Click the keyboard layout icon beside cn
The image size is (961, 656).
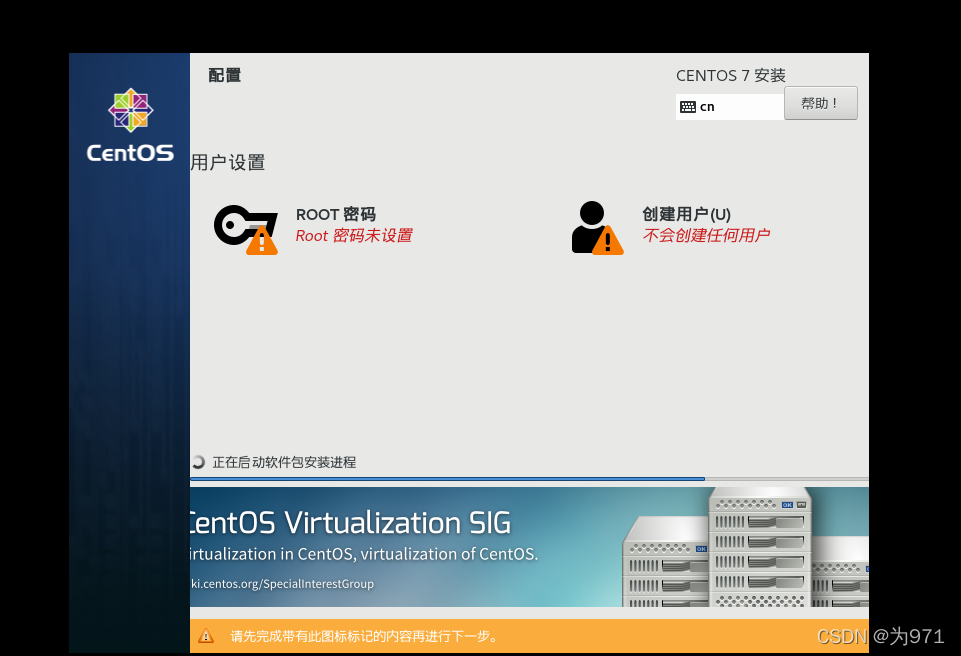pyautogui.click(x=688, y=107)
